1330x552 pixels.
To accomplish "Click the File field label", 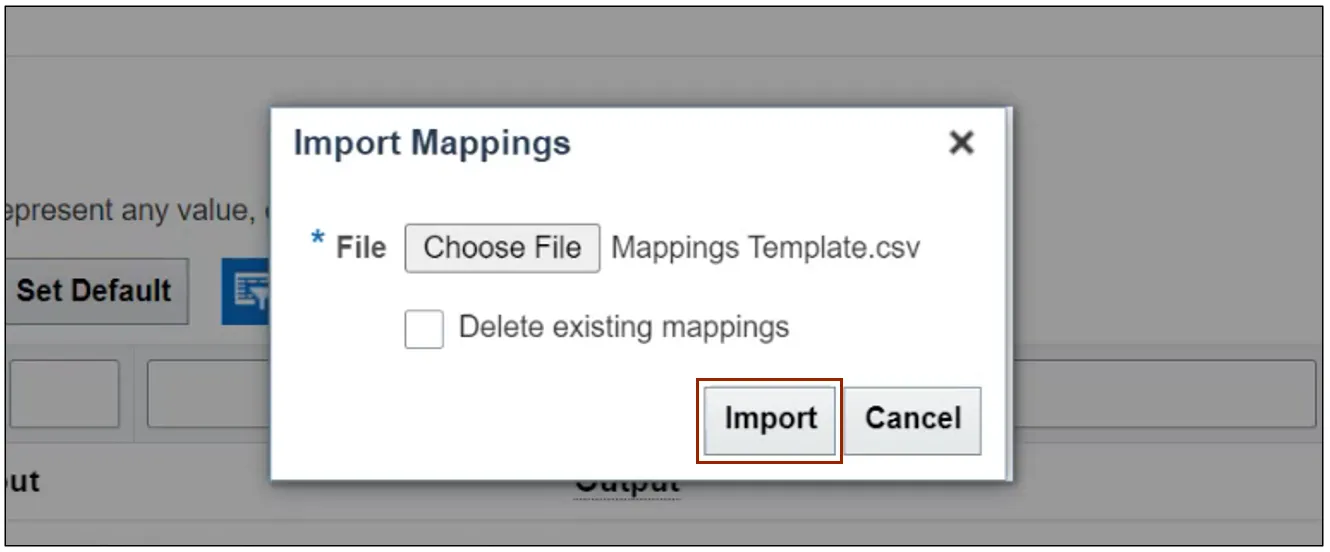I will pyautogui.click(x=361, y=248).
